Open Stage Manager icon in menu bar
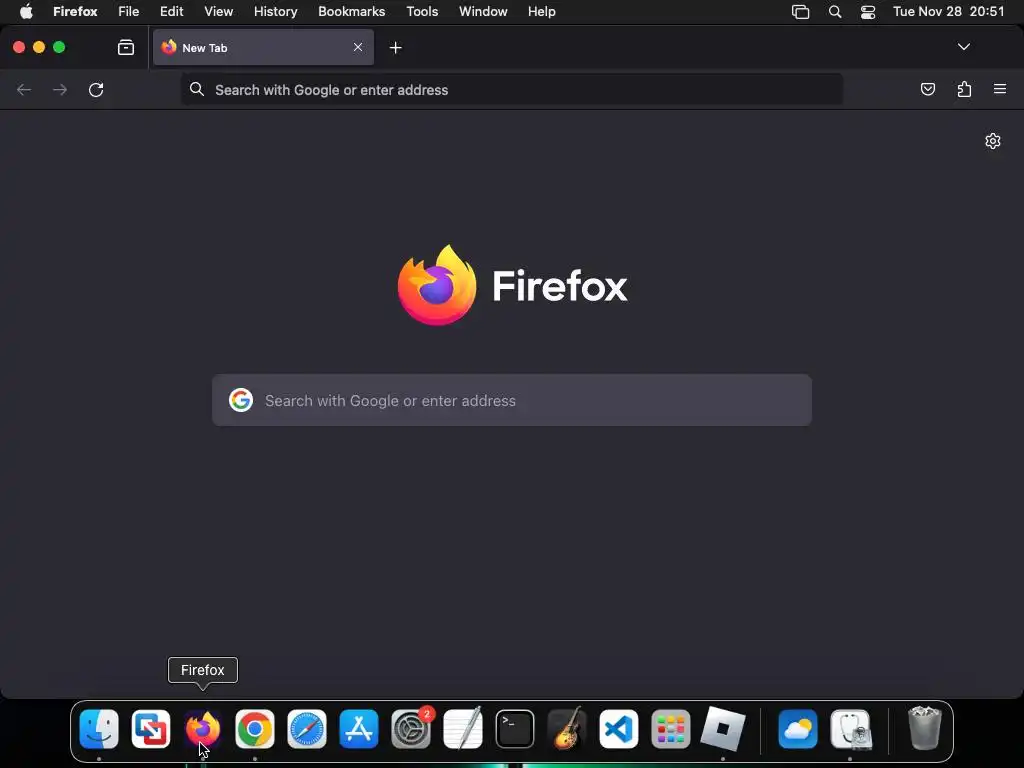 pos(801,12)
